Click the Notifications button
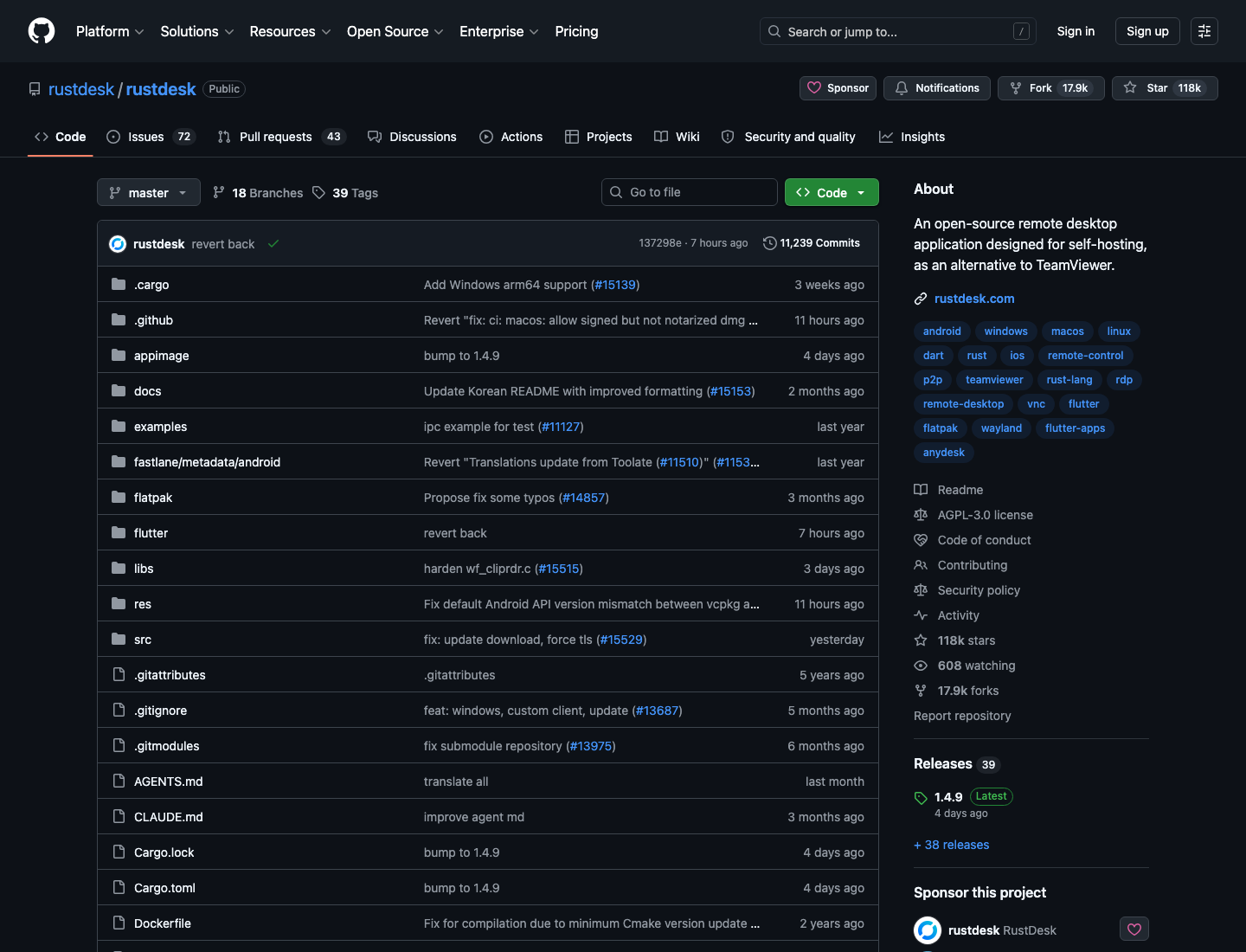This screenshot has height=952, width=1246. (x=937, y=88)
